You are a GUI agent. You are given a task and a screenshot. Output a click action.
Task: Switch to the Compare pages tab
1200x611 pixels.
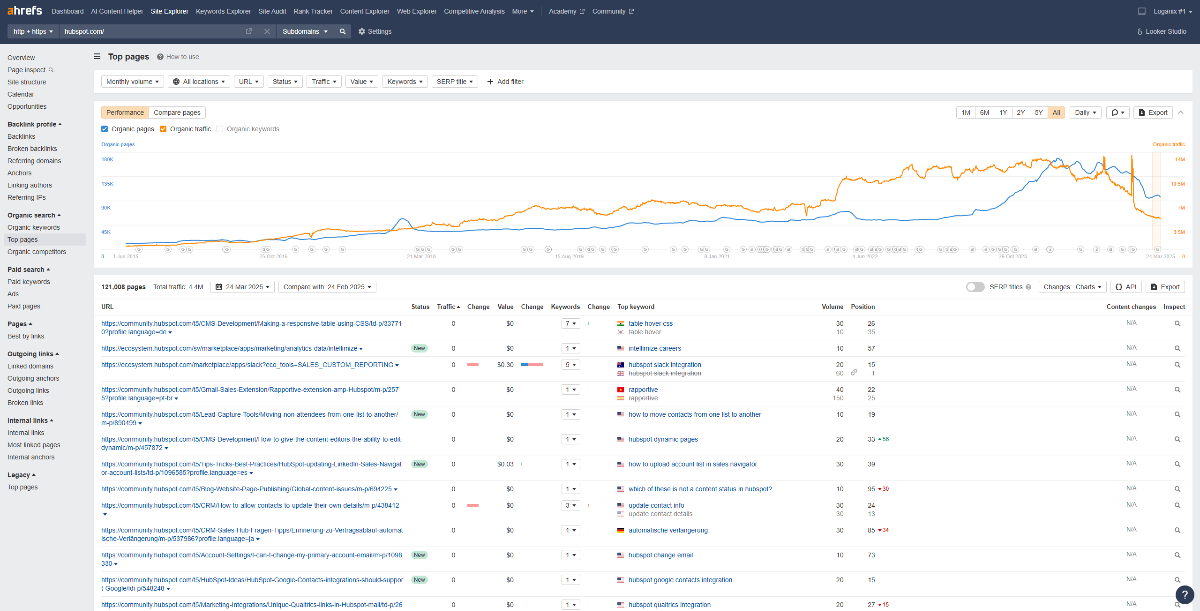(x=177, y=113)
